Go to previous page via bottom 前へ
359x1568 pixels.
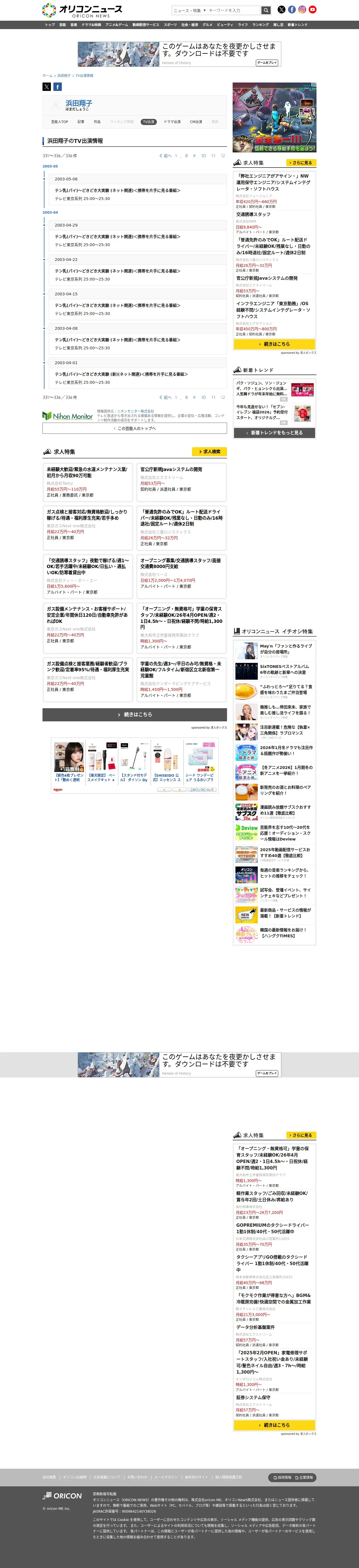[x=166, y=397]
